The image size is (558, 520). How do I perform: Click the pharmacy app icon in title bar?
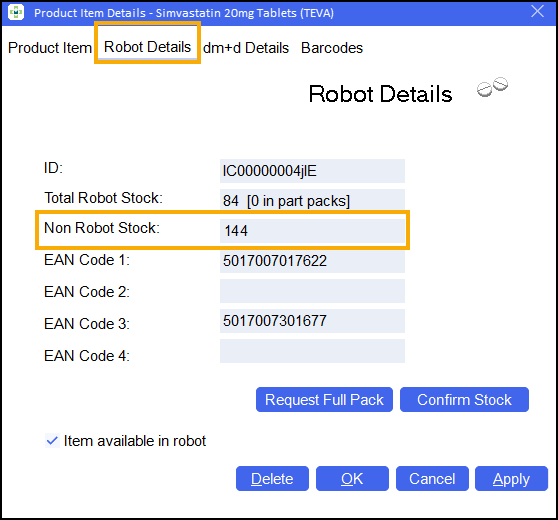coord(16,12)
